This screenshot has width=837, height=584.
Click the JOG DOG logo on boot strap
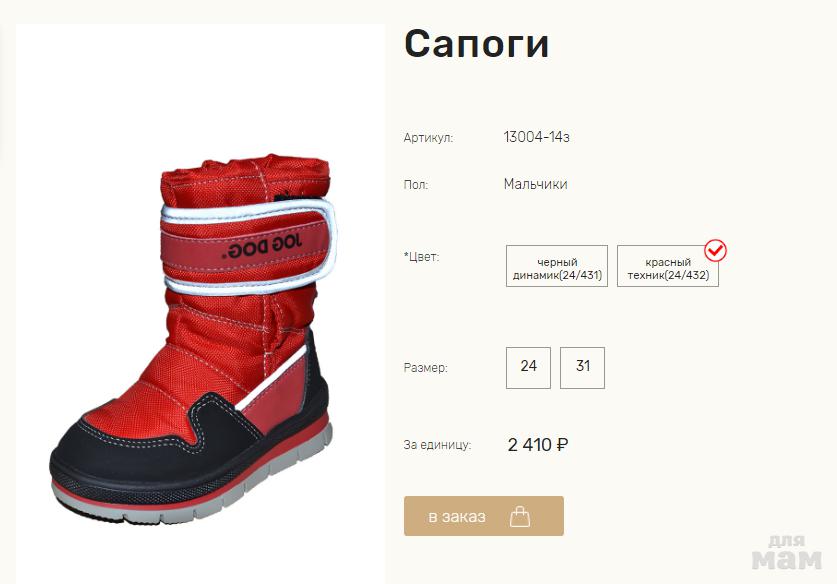coord(262,247)
